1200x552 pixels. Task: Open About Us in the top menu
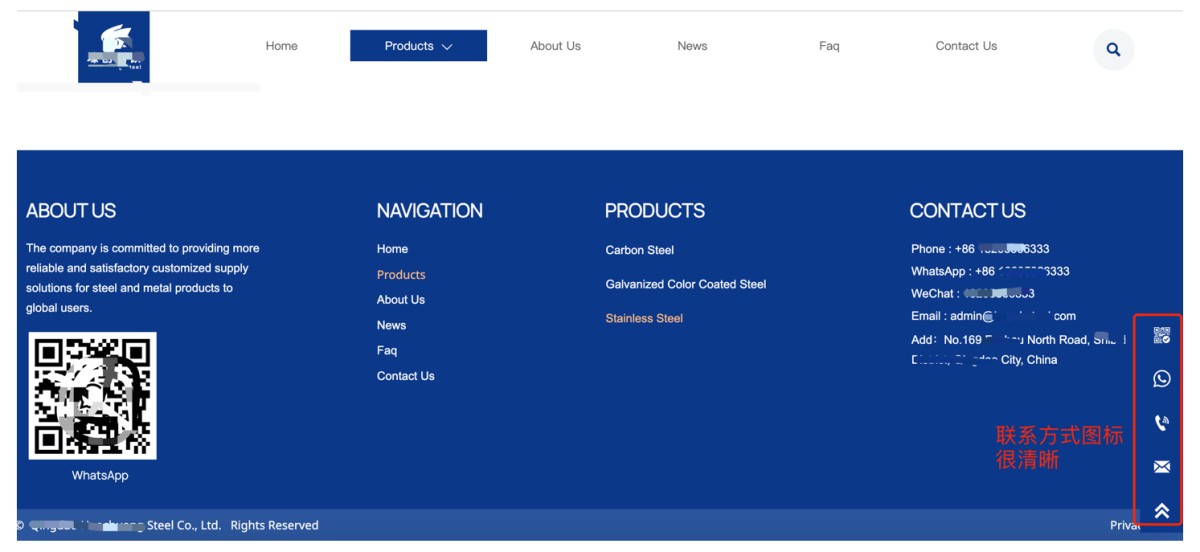(555, 46)
